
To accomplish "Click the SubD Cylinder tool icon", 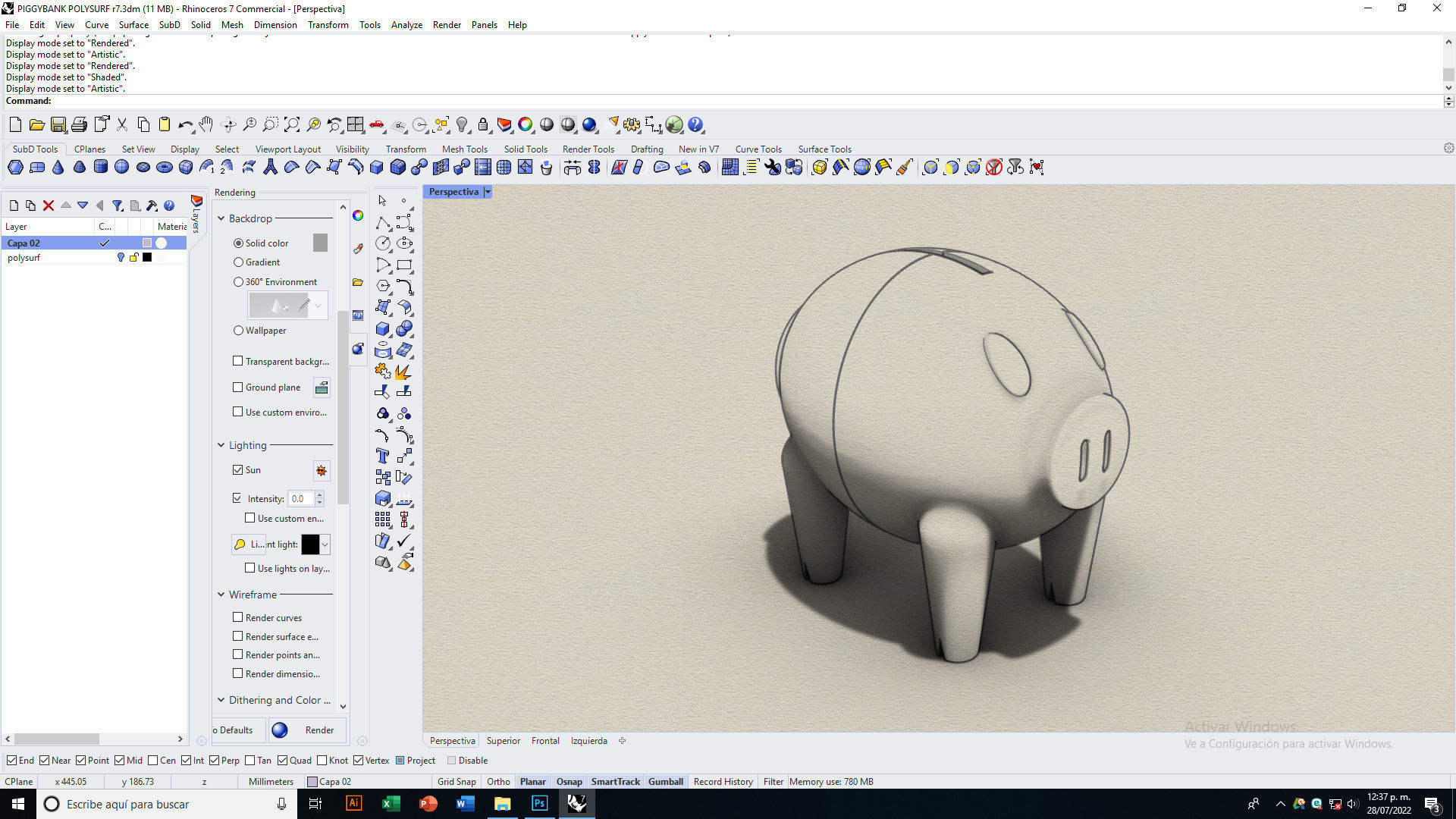I will (100, 168).
